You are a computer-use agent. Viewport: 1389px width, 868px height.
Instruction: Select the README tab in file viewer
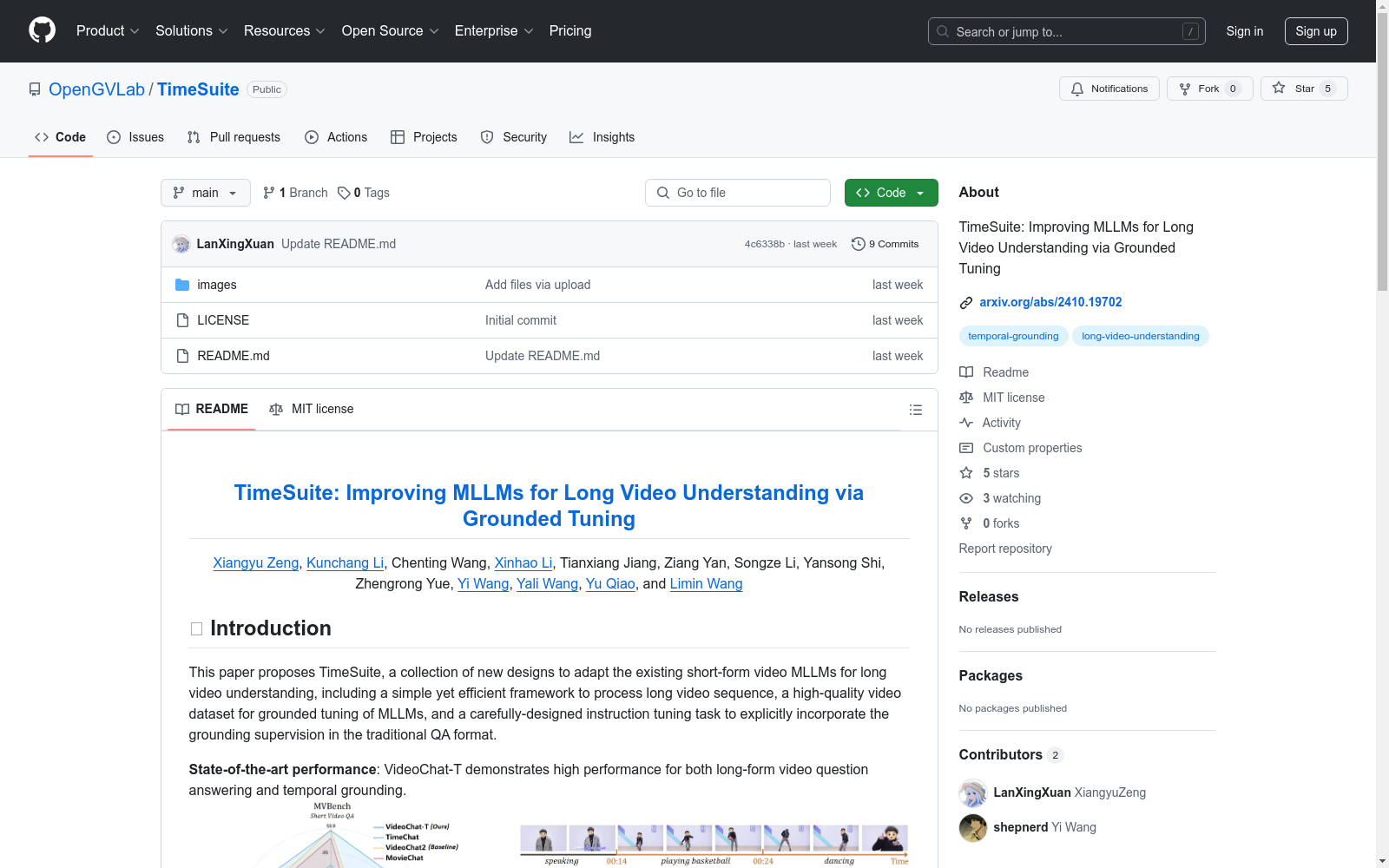pos(212,409)
